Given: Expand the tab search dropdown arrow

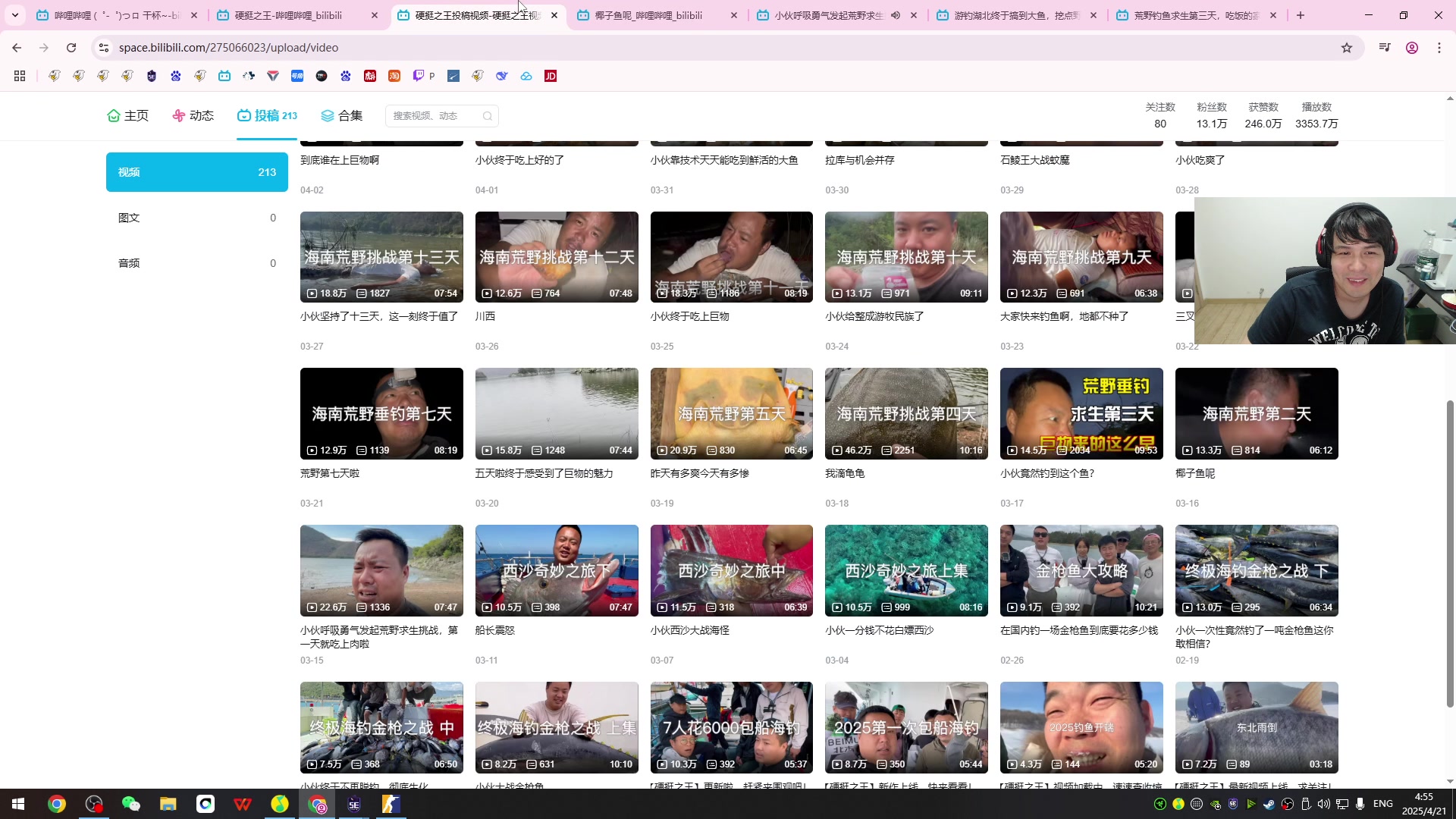Looking at the screenshot, I should click(x=15, y=15).
